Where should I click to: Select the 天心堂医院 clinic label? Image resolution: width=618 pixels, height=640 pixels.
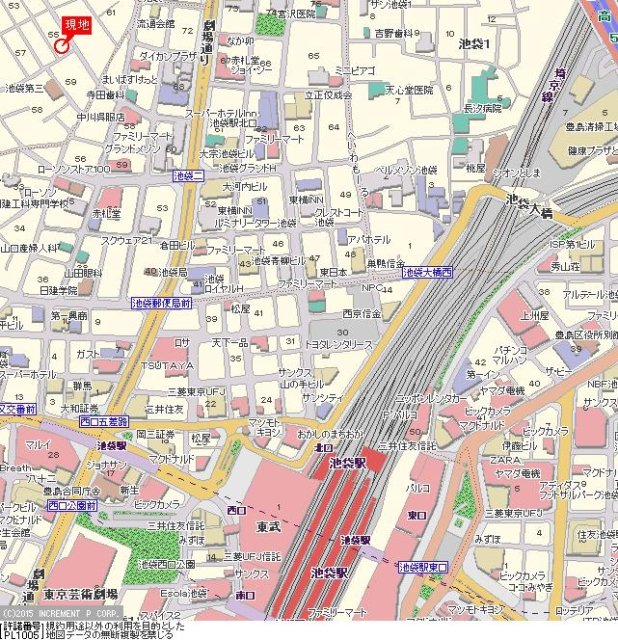(x=411, y=90)
